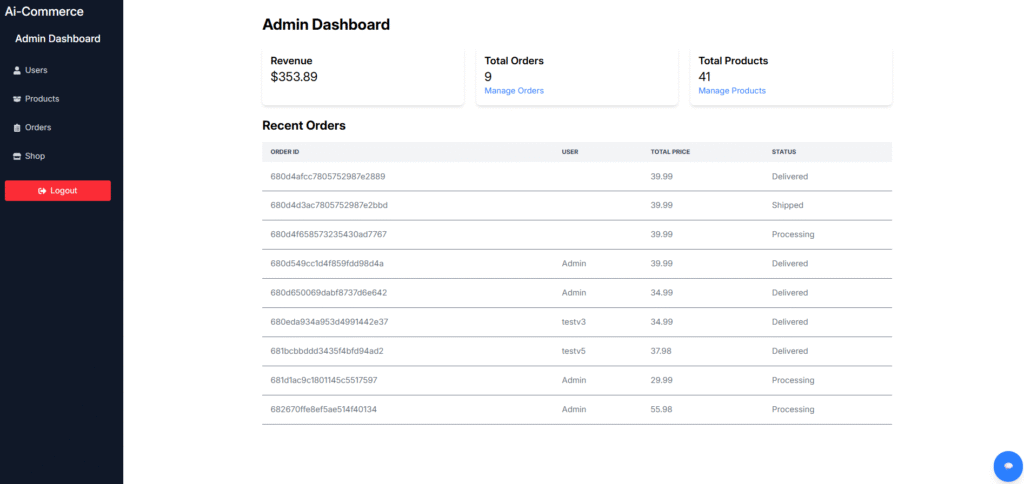
Task: Click Processing status of order 680d4f658573235430ad7767
Action: [x=793, y=234]
